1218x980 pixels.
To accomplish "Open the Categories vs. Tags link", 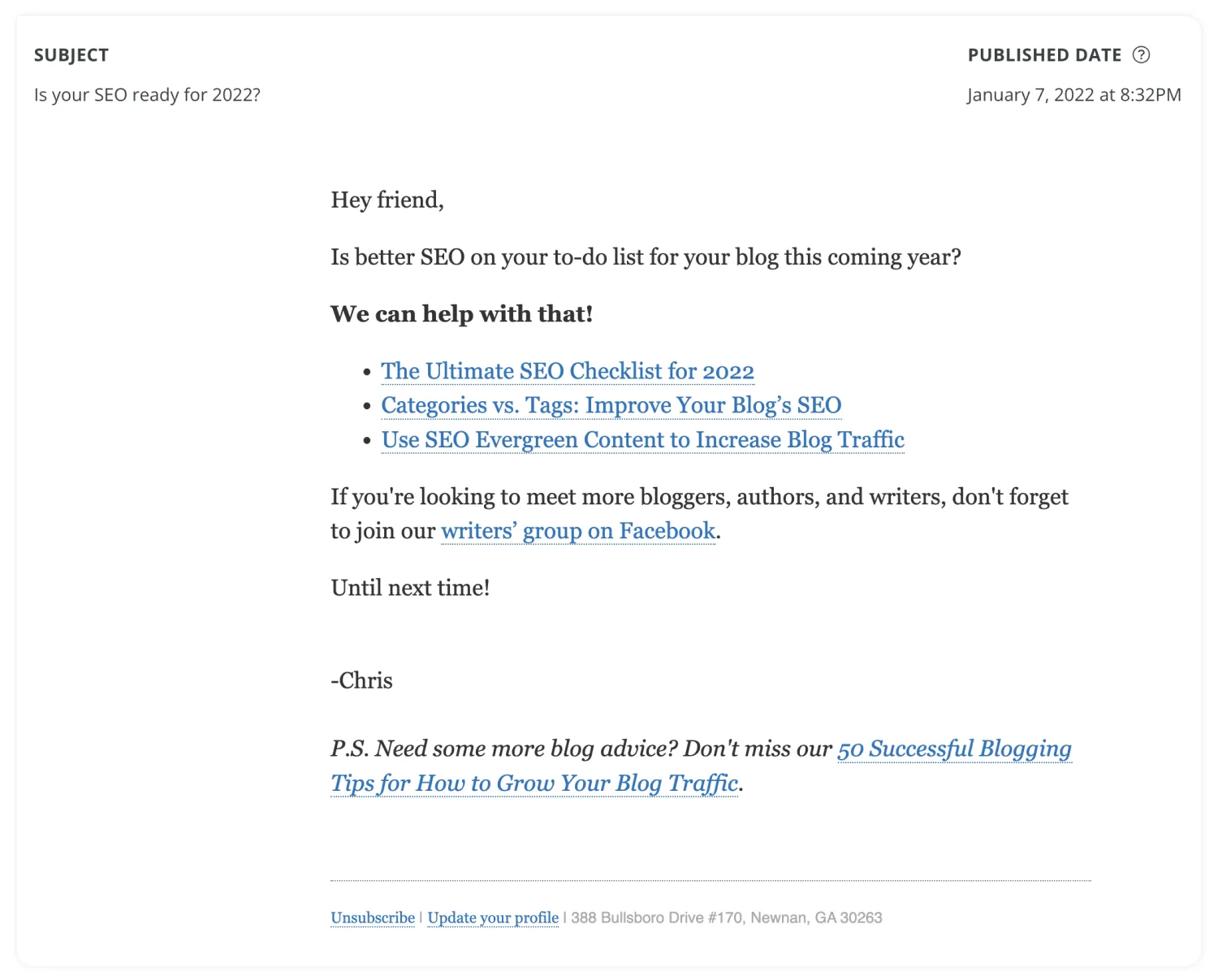I will [x=611, y=405].
